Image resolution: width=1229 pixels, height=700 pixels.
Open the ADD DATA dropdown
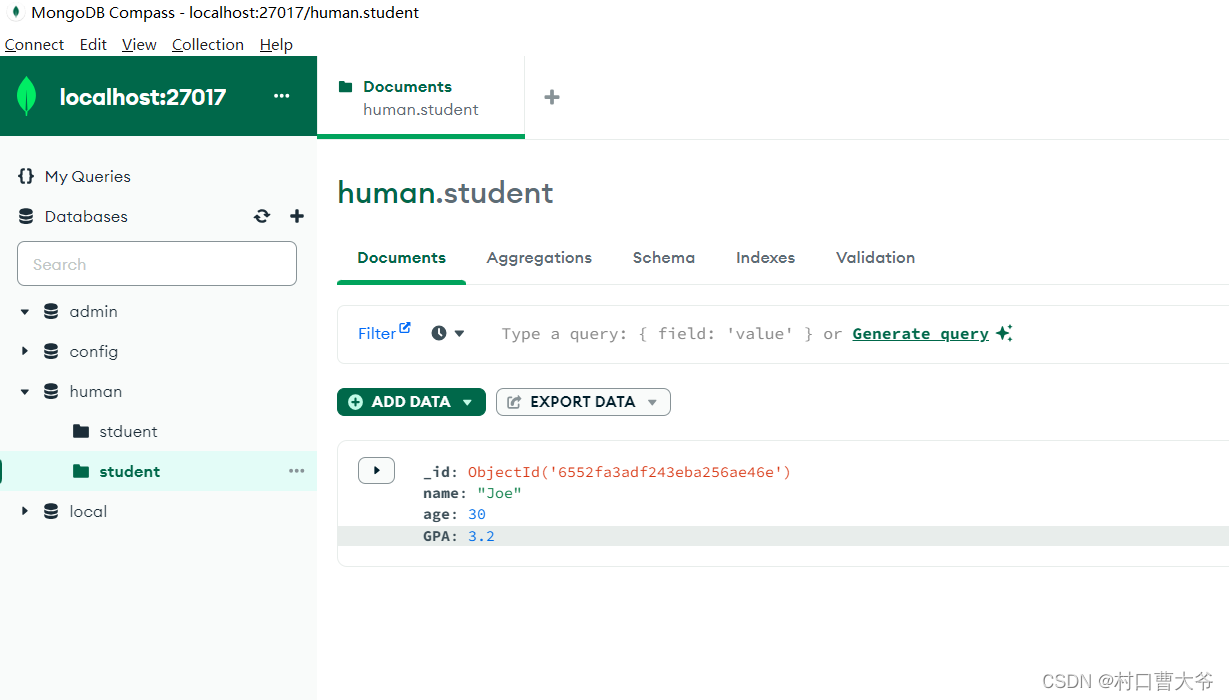point(411,401)
